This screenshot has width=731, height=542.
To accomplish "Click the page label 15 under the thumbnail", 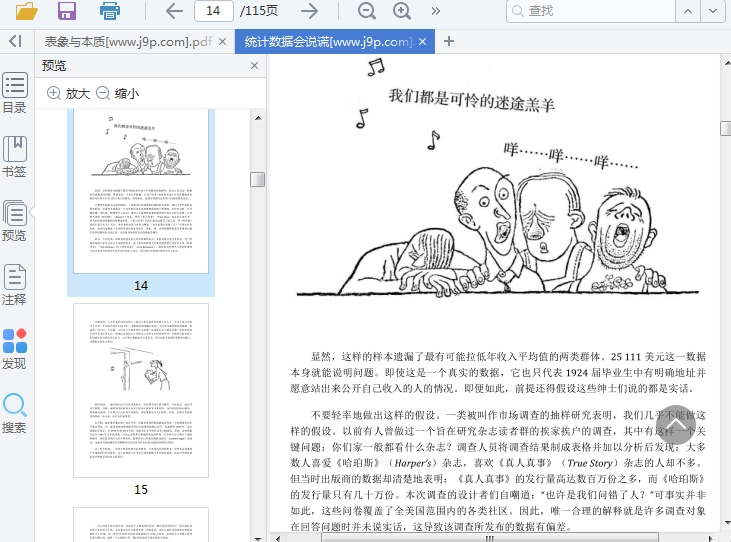I will (x=141, y=489).
